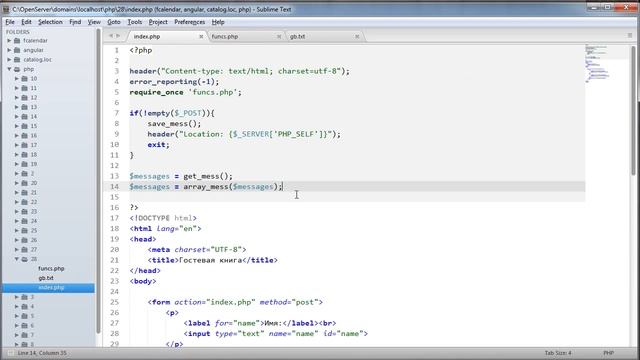Click folder icon next to 10
This screenshot has width=640, height=360.
24,78
